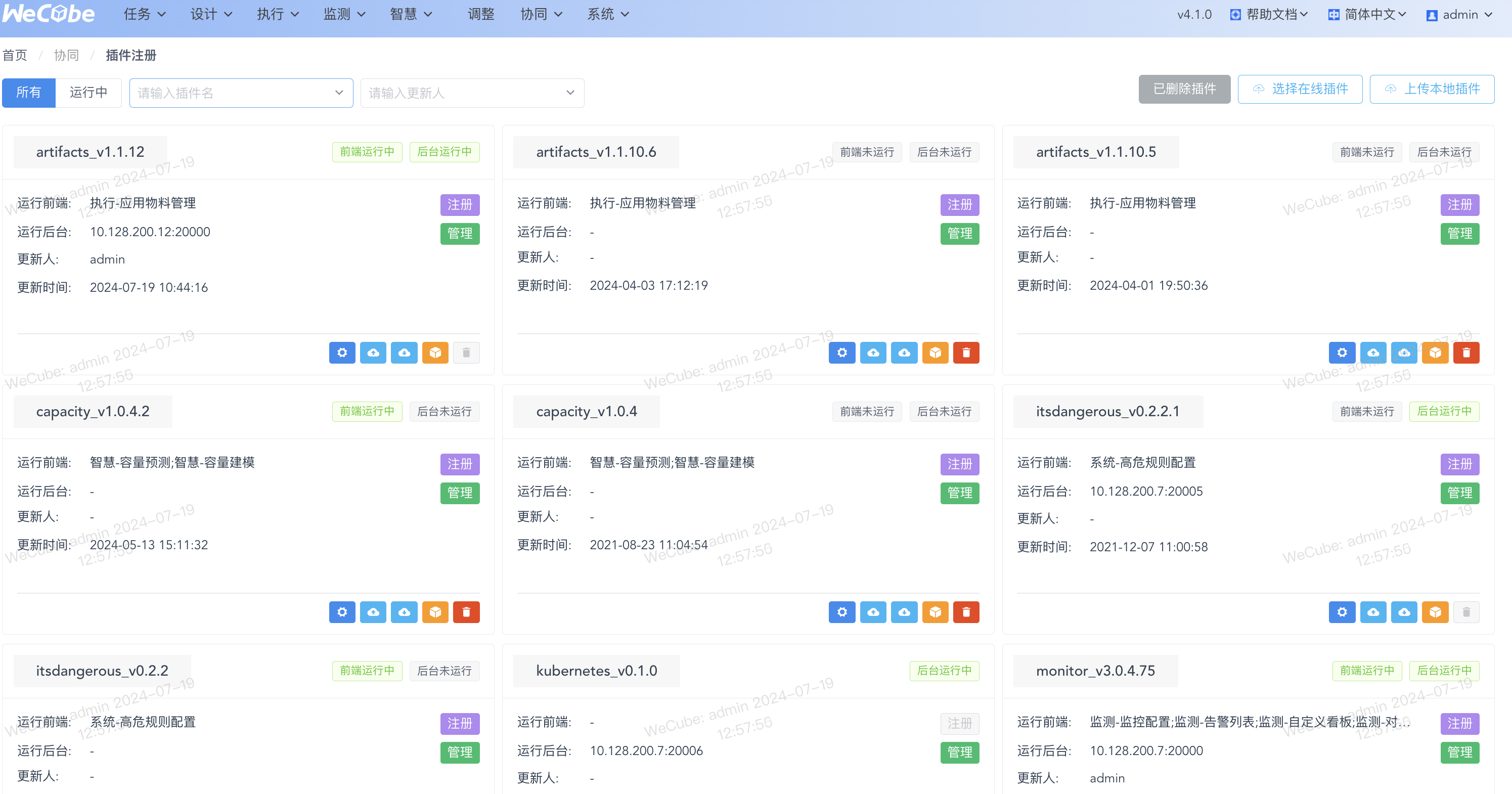1512x794 pixels.
Task: Click timestamp 2021-08-23 11:04:54
Action: coord(649,545)
